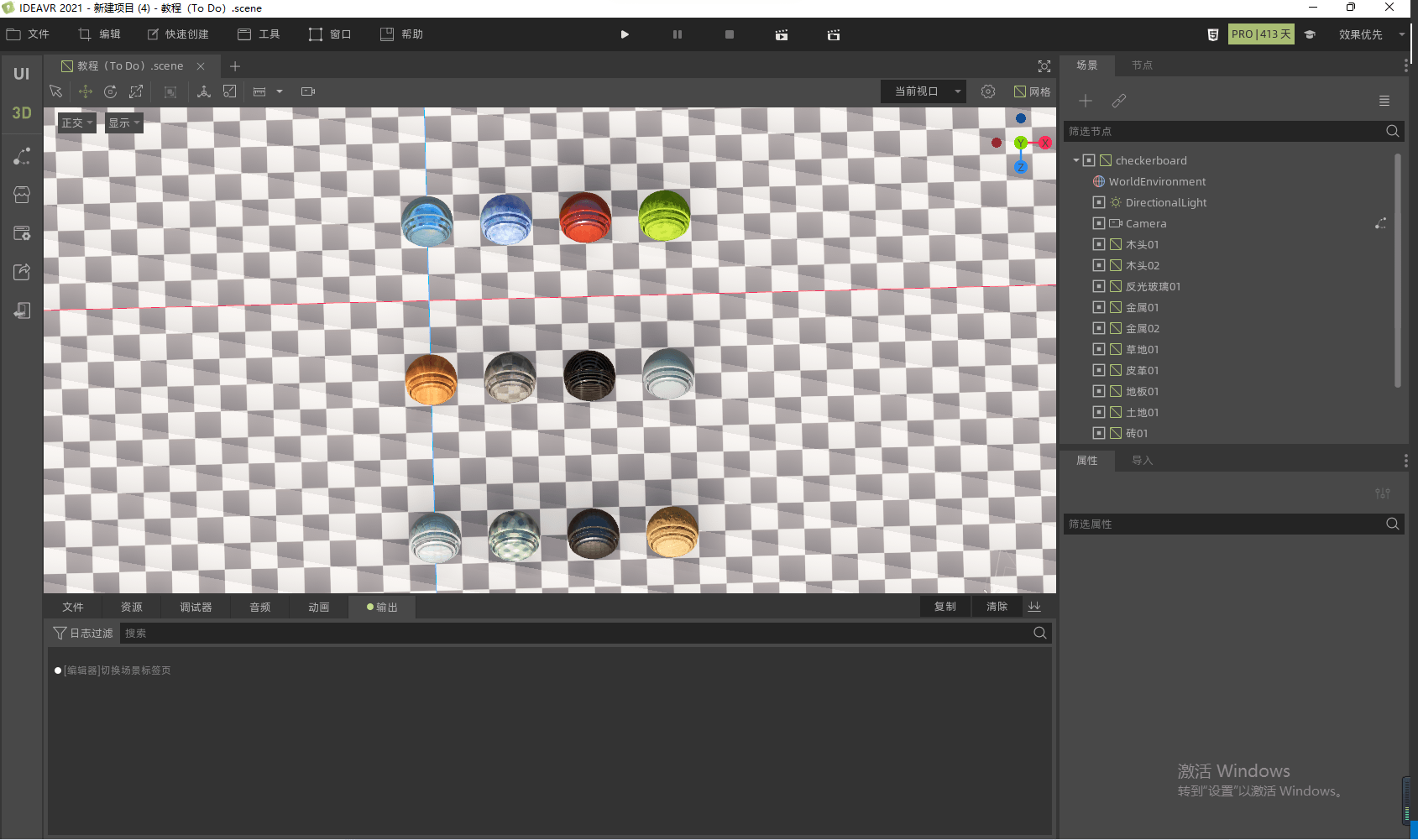1418x840 pixels.
Task: Toggle visibility of 木头02 node
Action: 1099,265
